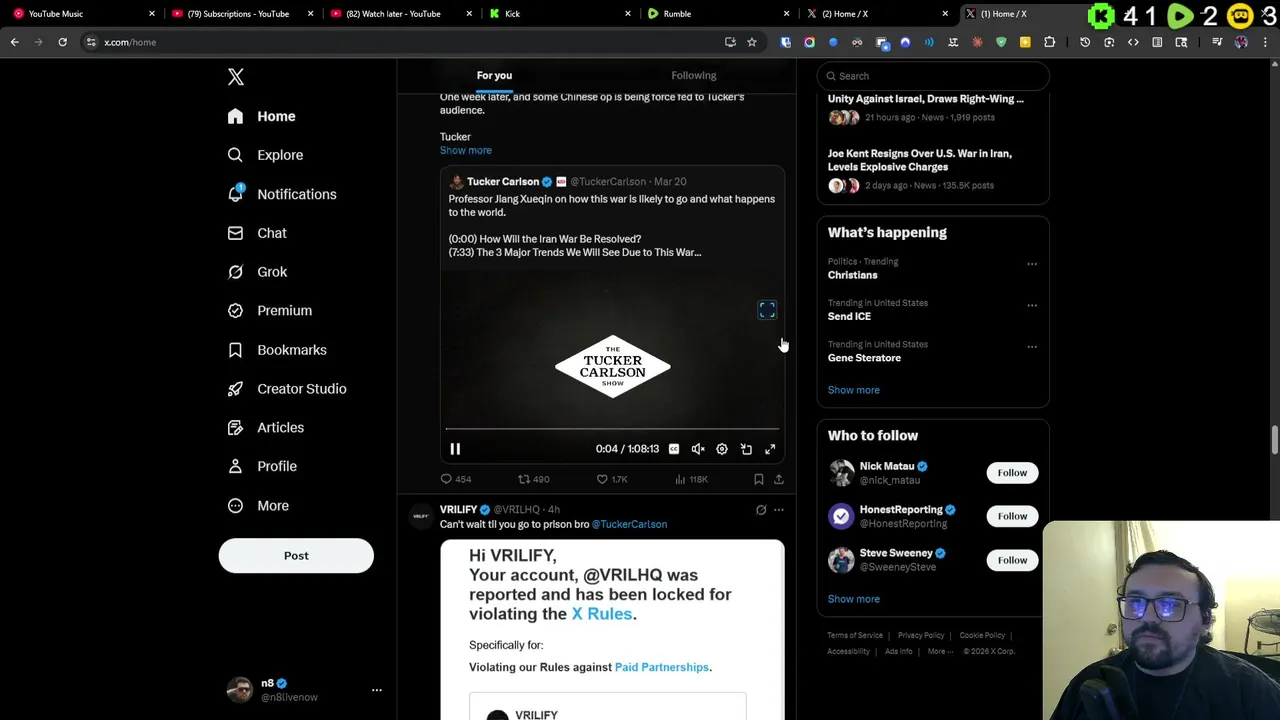This screenshot has height=720, width=1280.
Task: Follow HonestReporting
Action: [x=1012, y=516]
